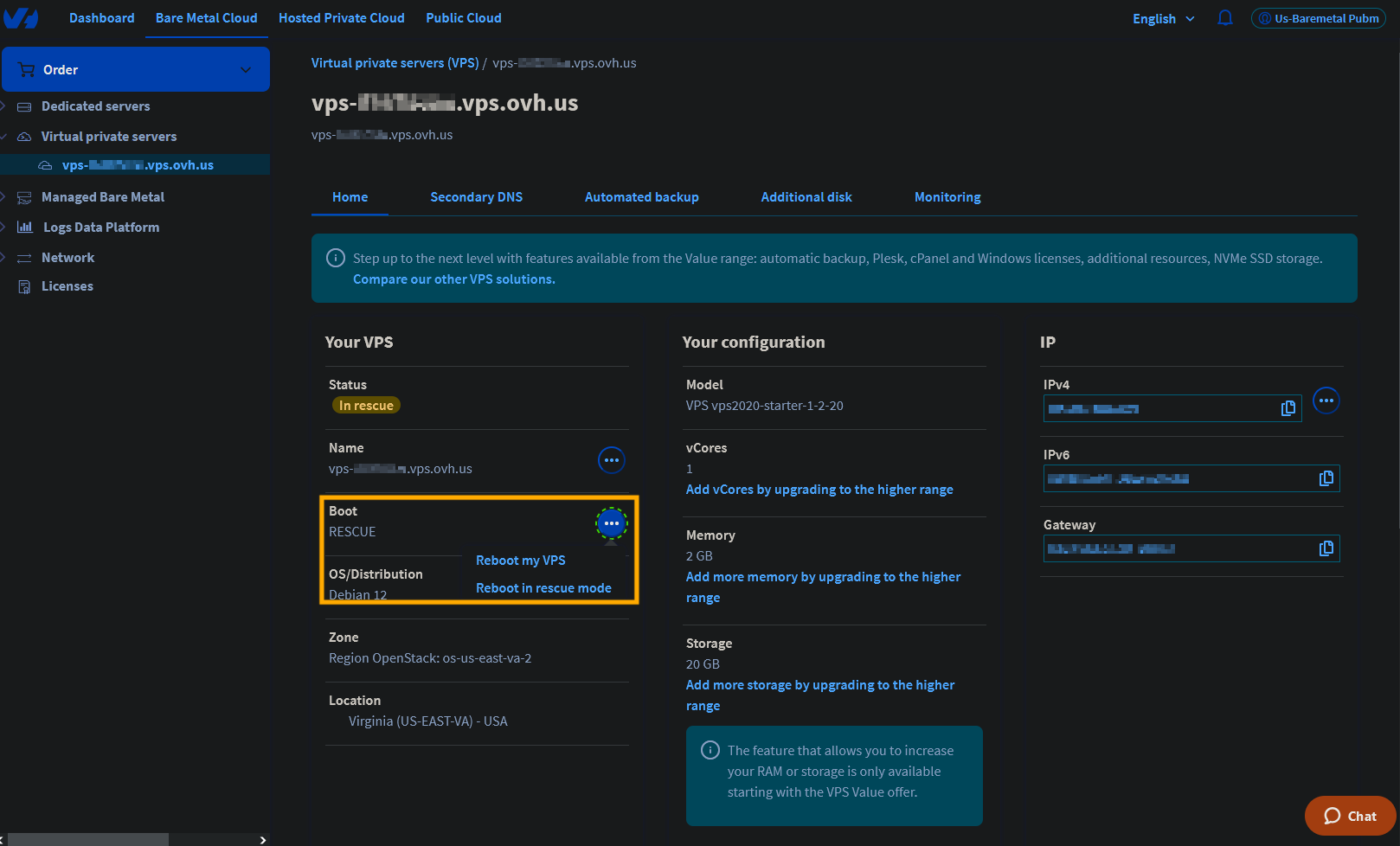Screen dimensions: 1400x846
Task: Switch to Monitoring tab
Action: coord(947,197)
